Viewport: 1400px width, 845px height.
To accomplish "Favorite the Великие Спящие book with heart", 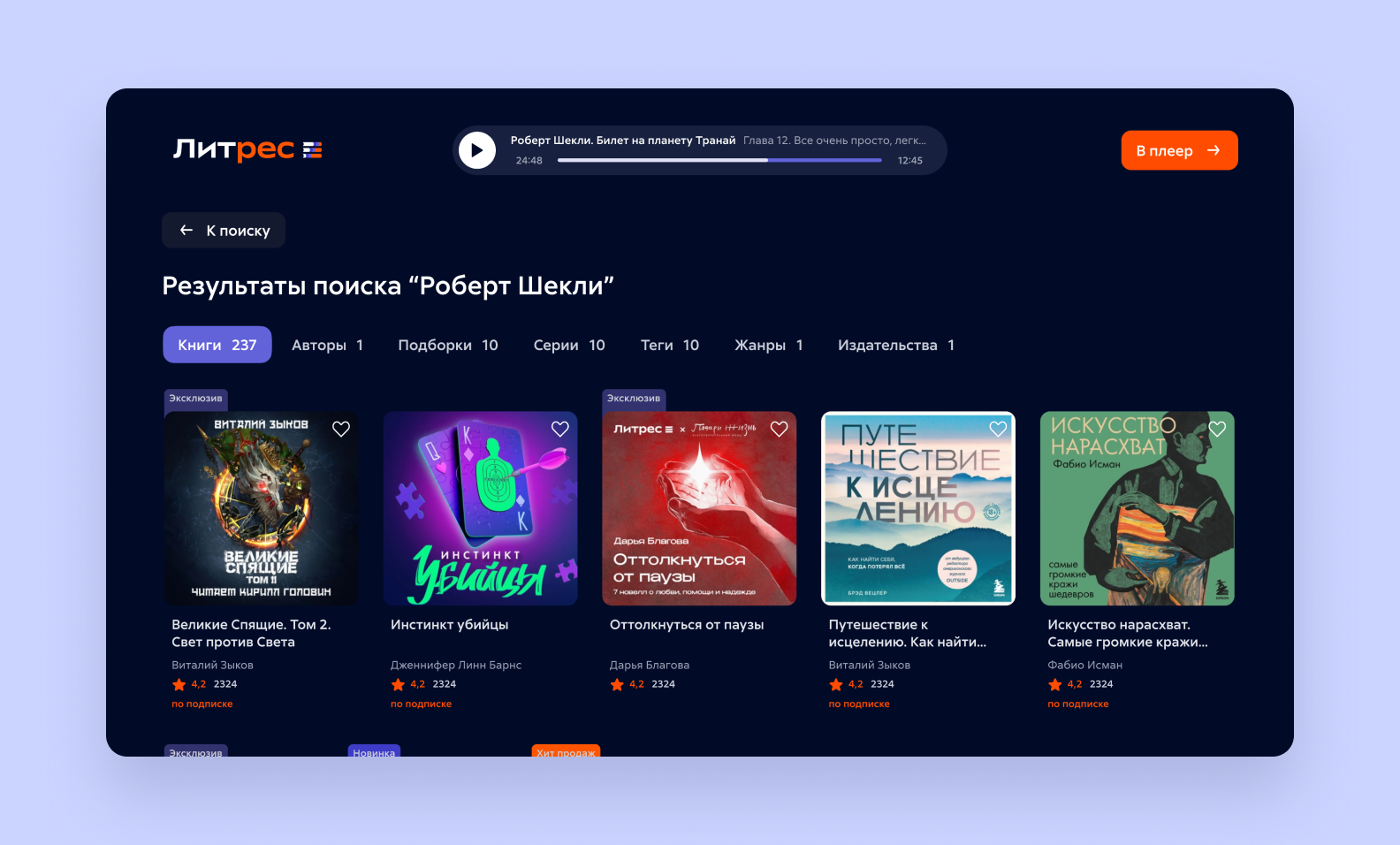I will click(x=341, y=429).
